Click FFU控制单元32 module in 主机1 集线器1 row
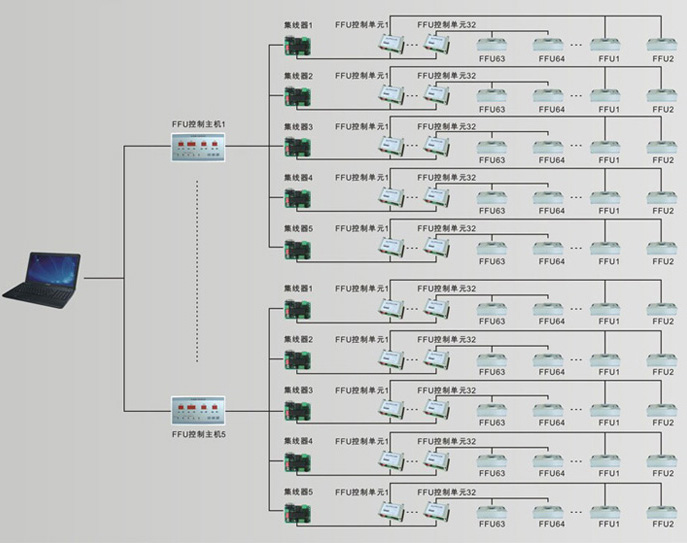 pos(436,44)
